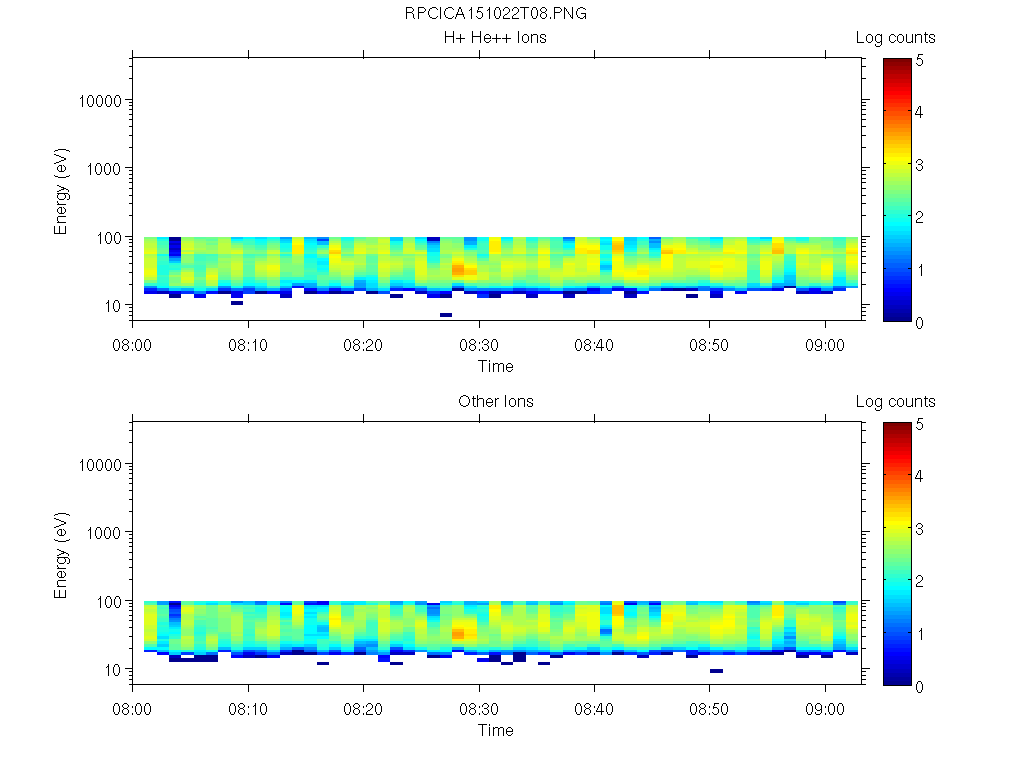Click the orange hotspot near 08:28 in top spectrogram
This screenshot has height=768, width=1024.
pyautogui.click(x=458, y=270)
